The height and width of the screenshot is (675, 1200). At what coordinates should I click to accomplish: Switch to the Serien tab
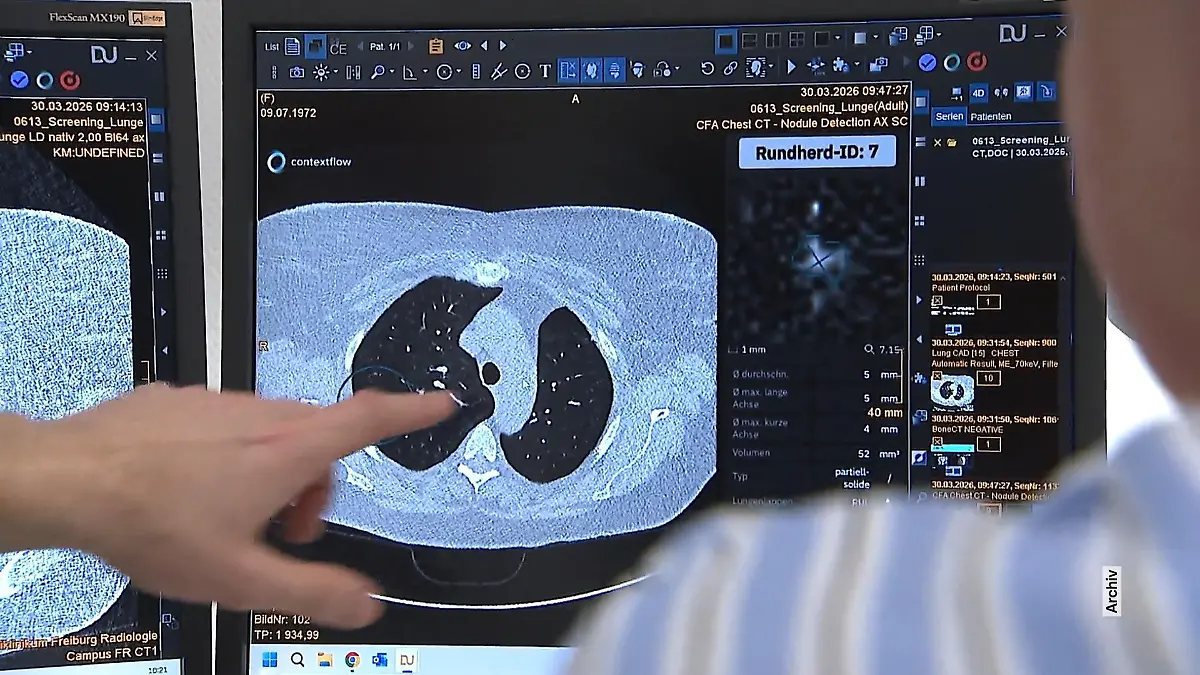click(x=949, y=117)
